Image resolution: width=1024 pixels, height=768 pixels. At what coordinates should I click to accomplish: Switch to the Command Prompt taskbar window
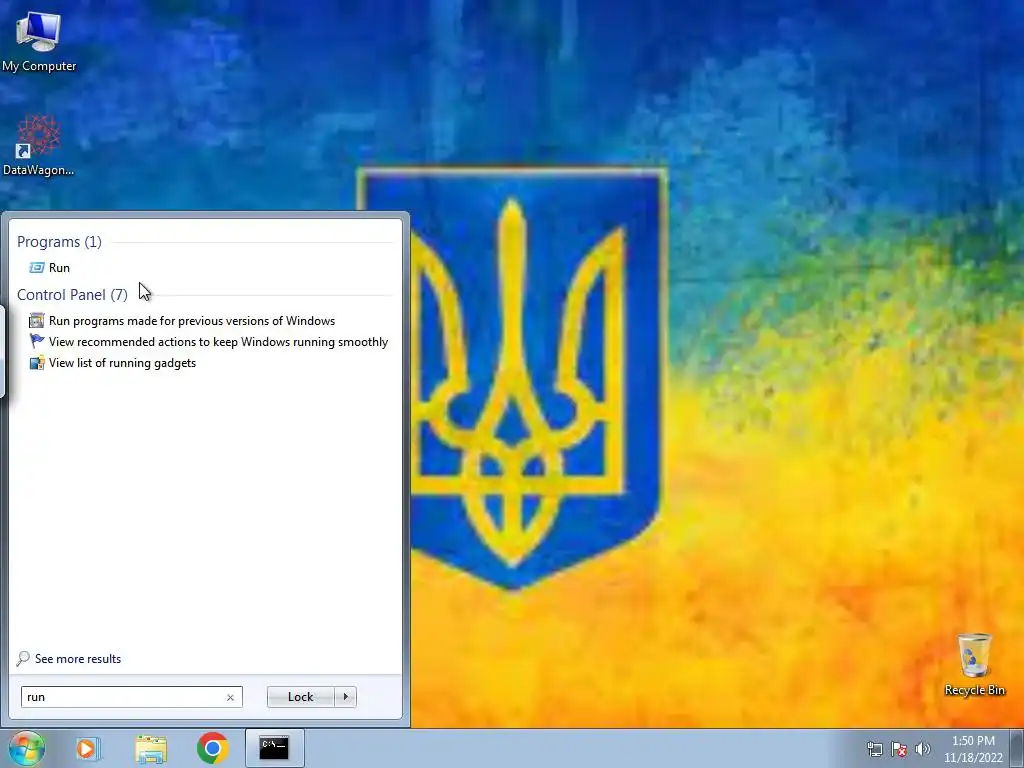point(274,748)
